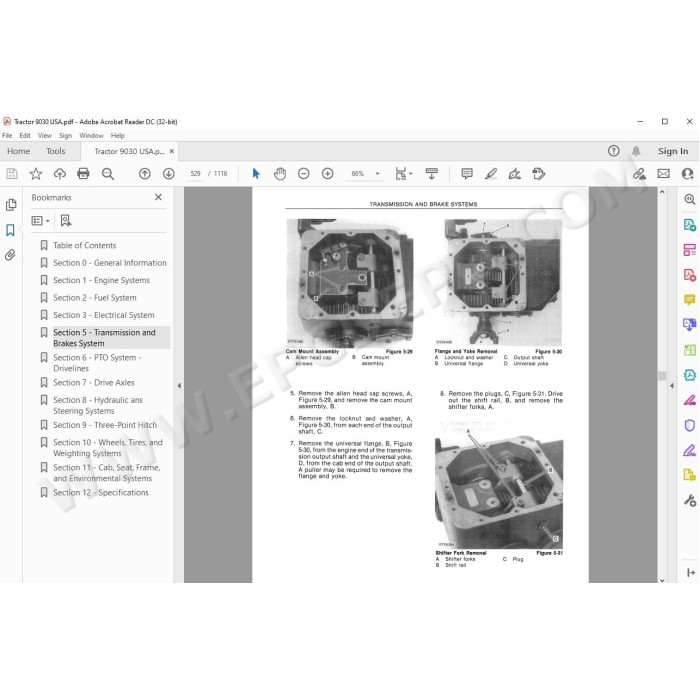The height and width of the screenshot is (700, 700).
Task: Click the page number field
Action: point(195,174)
